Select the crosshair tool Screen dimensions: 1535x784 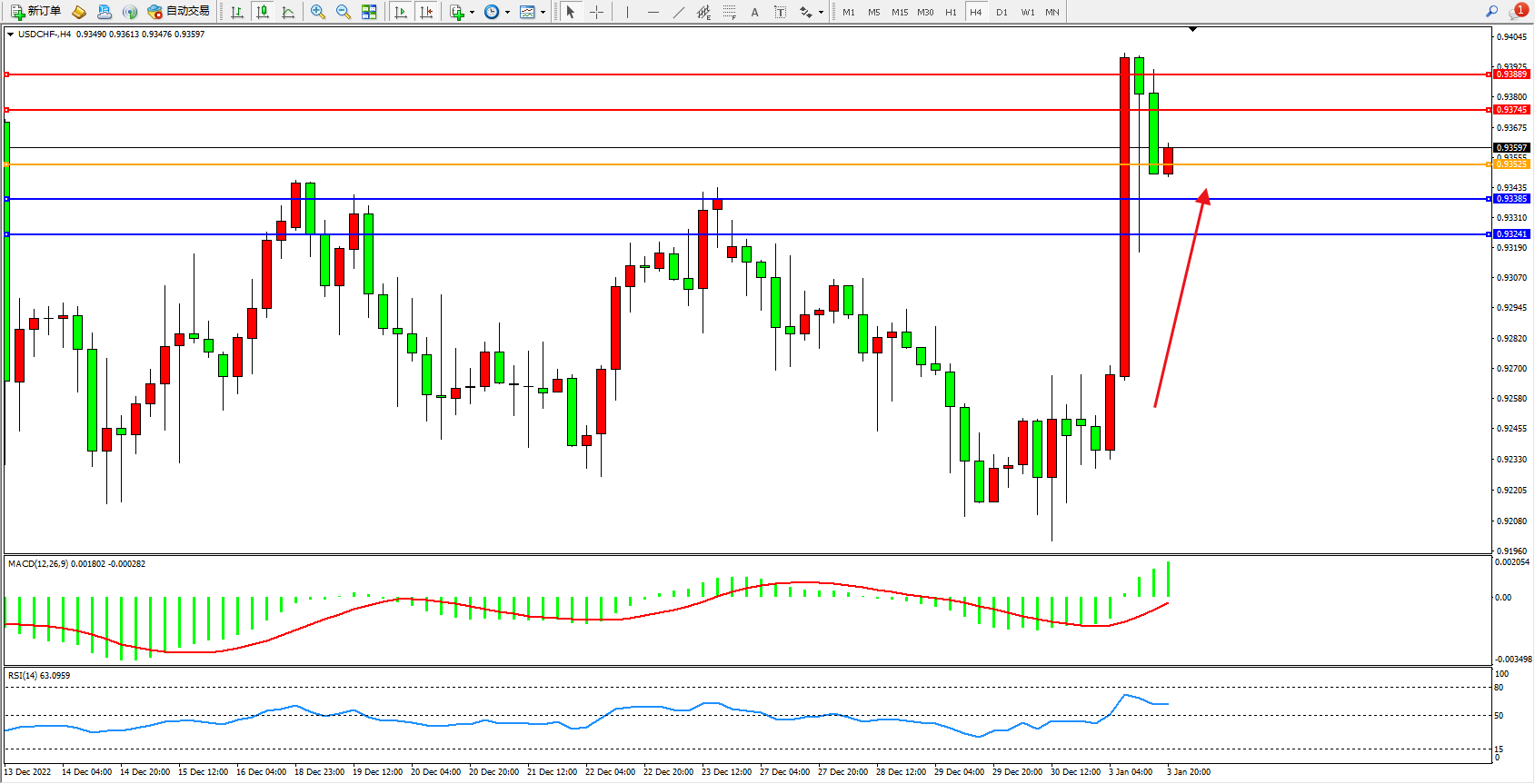pos(596,12)
